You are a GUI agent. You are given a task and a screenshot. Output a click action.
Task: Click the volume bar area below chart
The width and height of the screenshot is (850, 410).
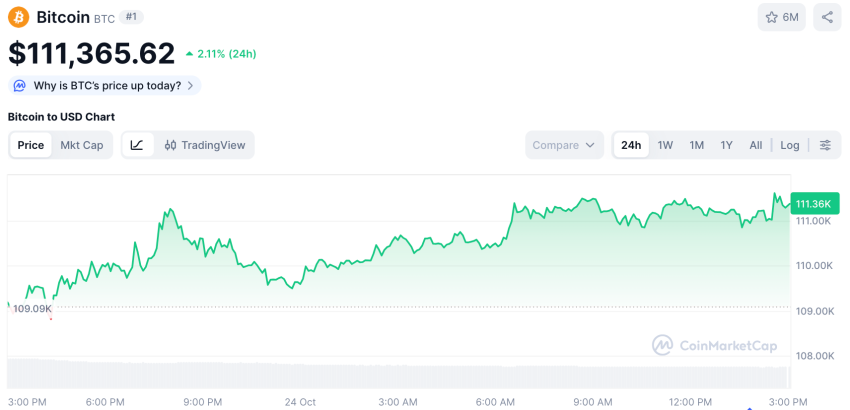pos(400,376)
